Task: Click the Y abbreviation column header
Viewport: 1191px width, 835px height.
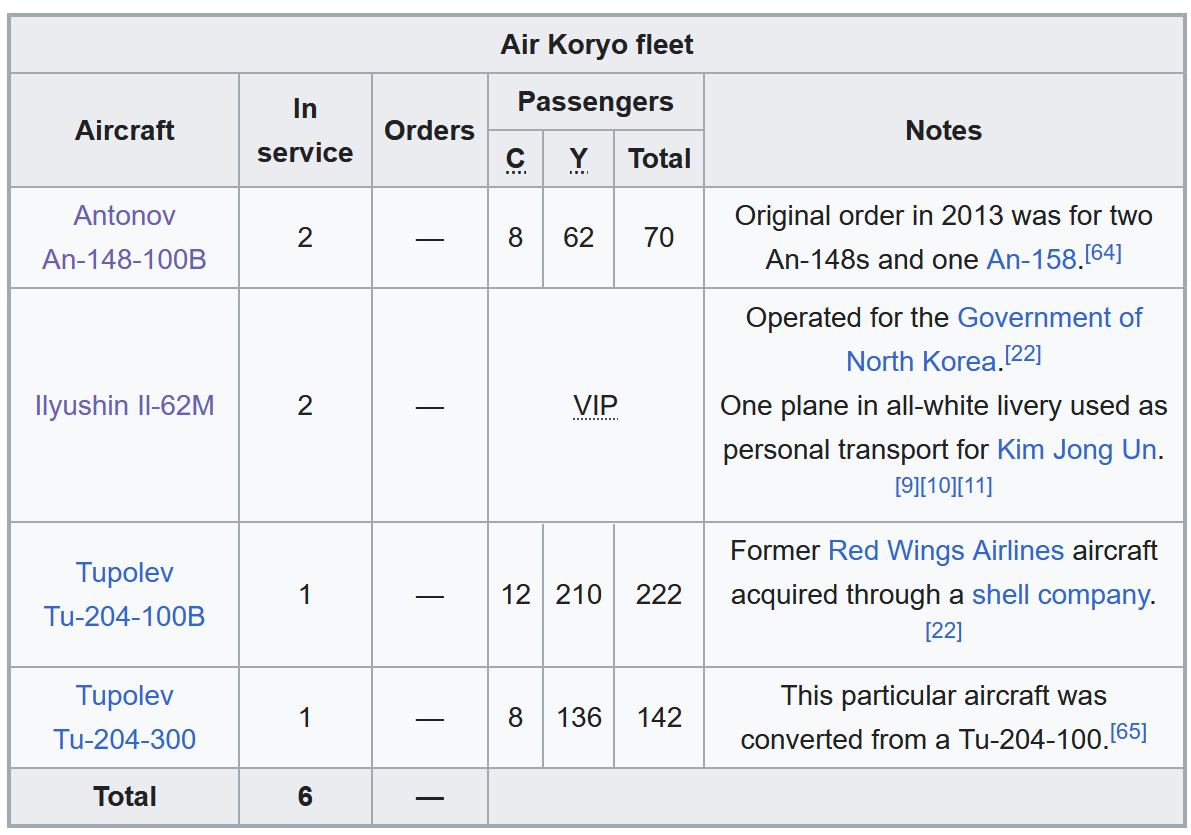Action: tap(578, 159)
